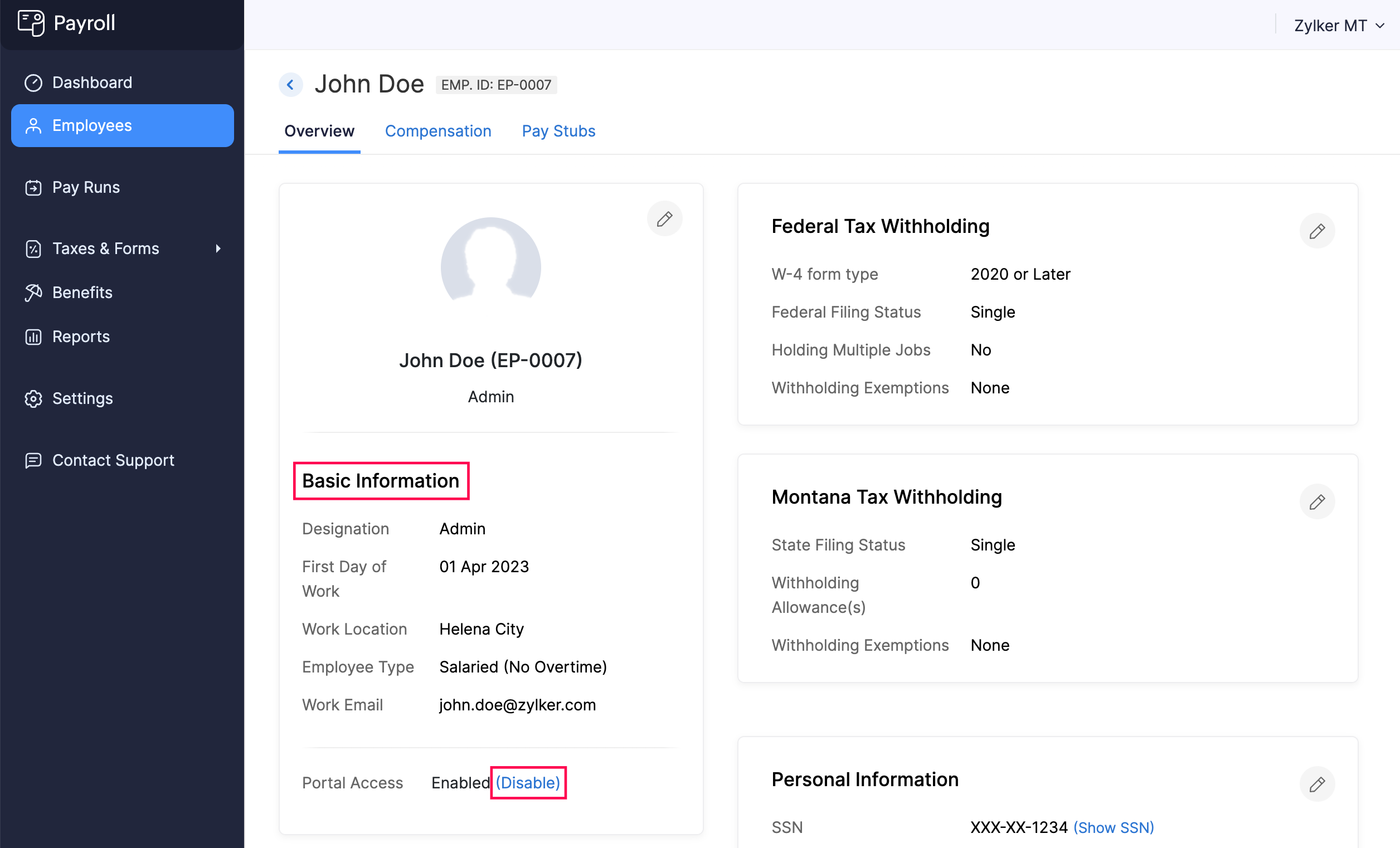The height and width of the screenshot is (848, 1400).
Task: Expand the Taxes & Forms menu
Action: pyautogui.click(x=105, y=248)
